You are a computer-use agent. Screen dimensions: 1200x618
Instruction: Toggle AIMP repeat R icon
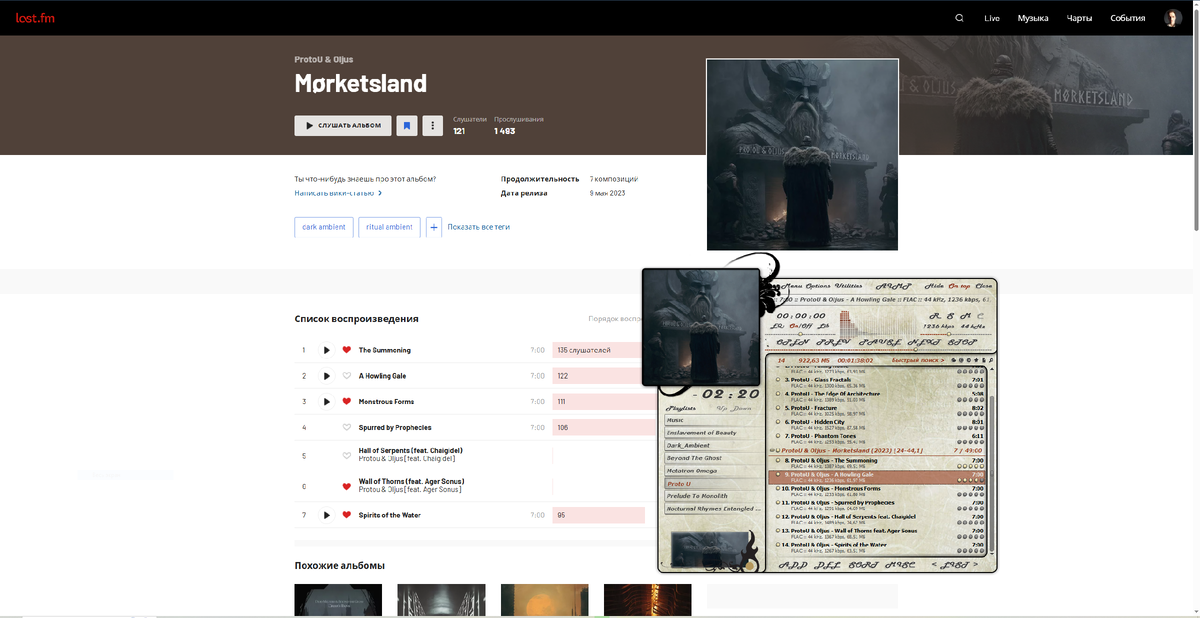pyautogui.click(x=935, y=316)
